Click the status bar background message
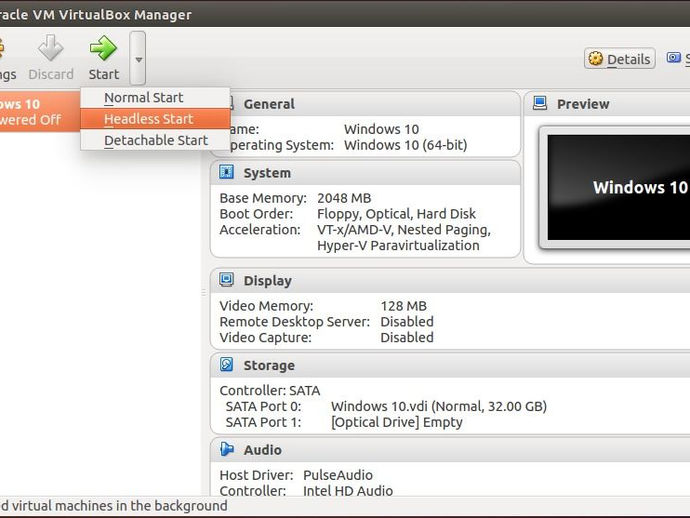The height and width of the screenshot is (518, 690). [114, 506]
